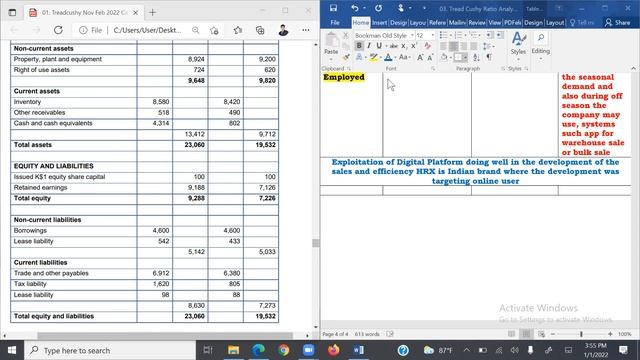Open Google Chrome from the taskbar

click(283, 350)
